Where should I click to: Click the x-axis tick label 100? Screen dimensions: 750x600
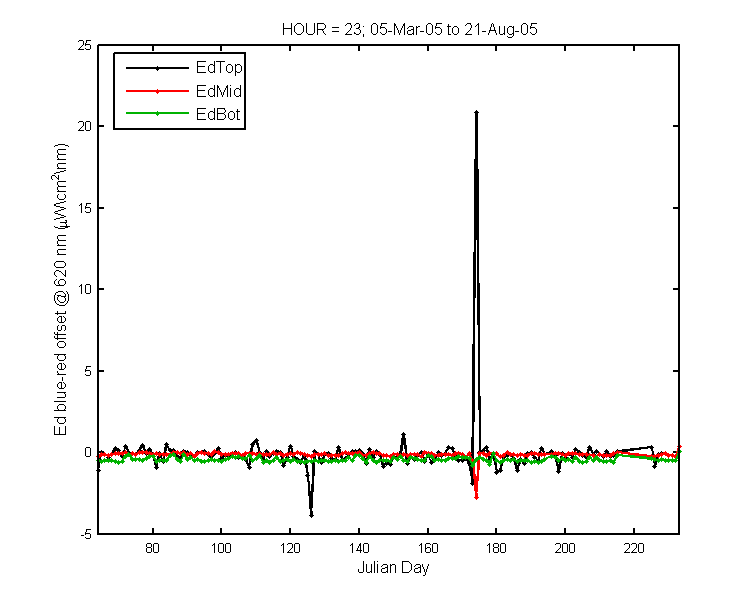221,548
